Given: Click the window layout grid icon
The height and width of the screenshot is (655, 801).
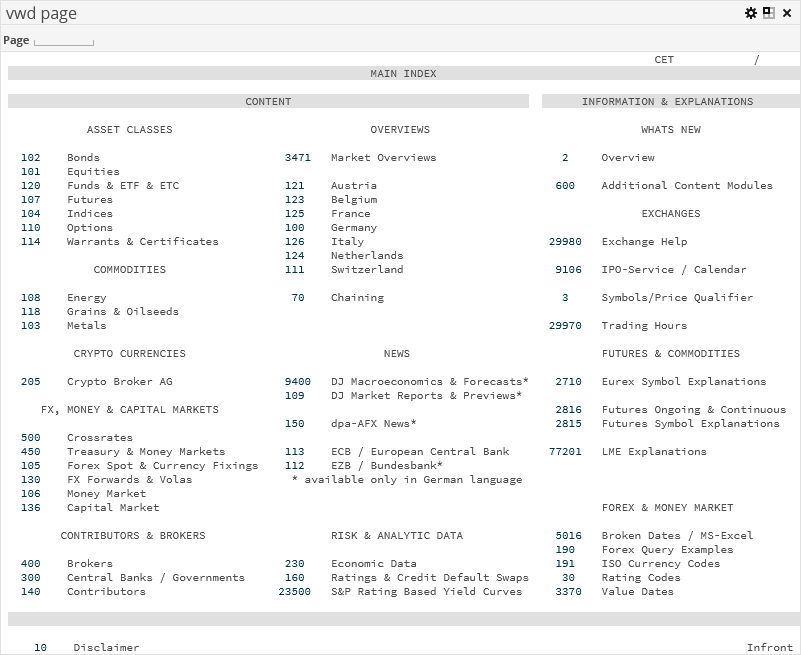Looking at the screenshot, I should (x=768, y=13).
